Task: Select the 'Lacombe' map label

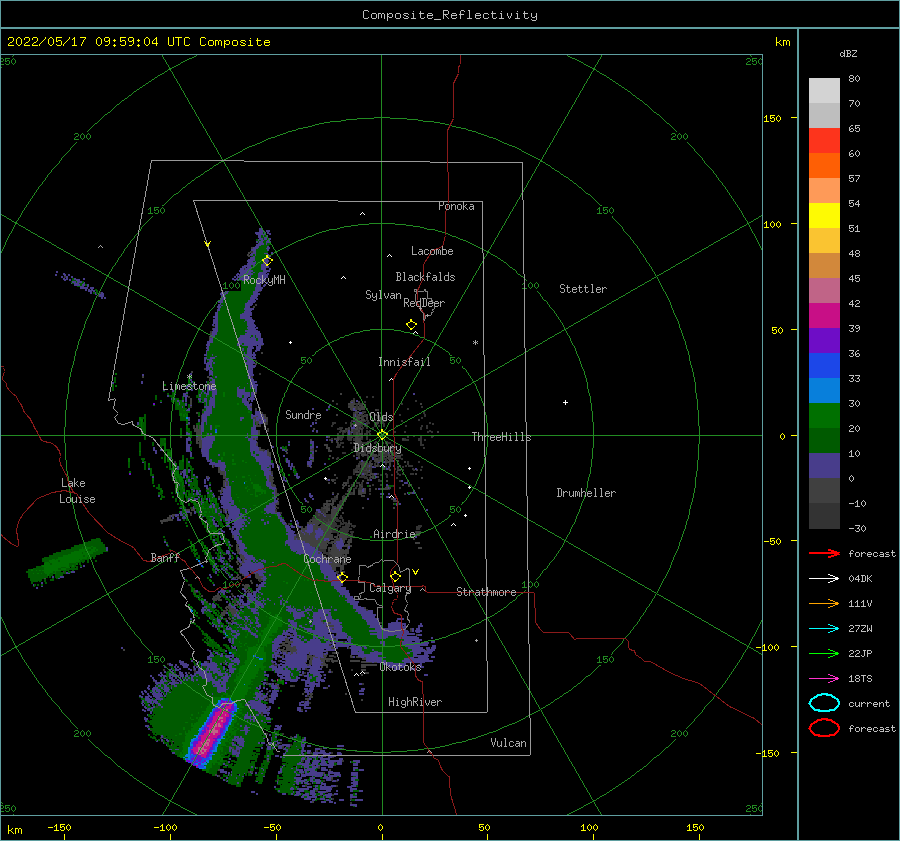Action: pos(432,251)
